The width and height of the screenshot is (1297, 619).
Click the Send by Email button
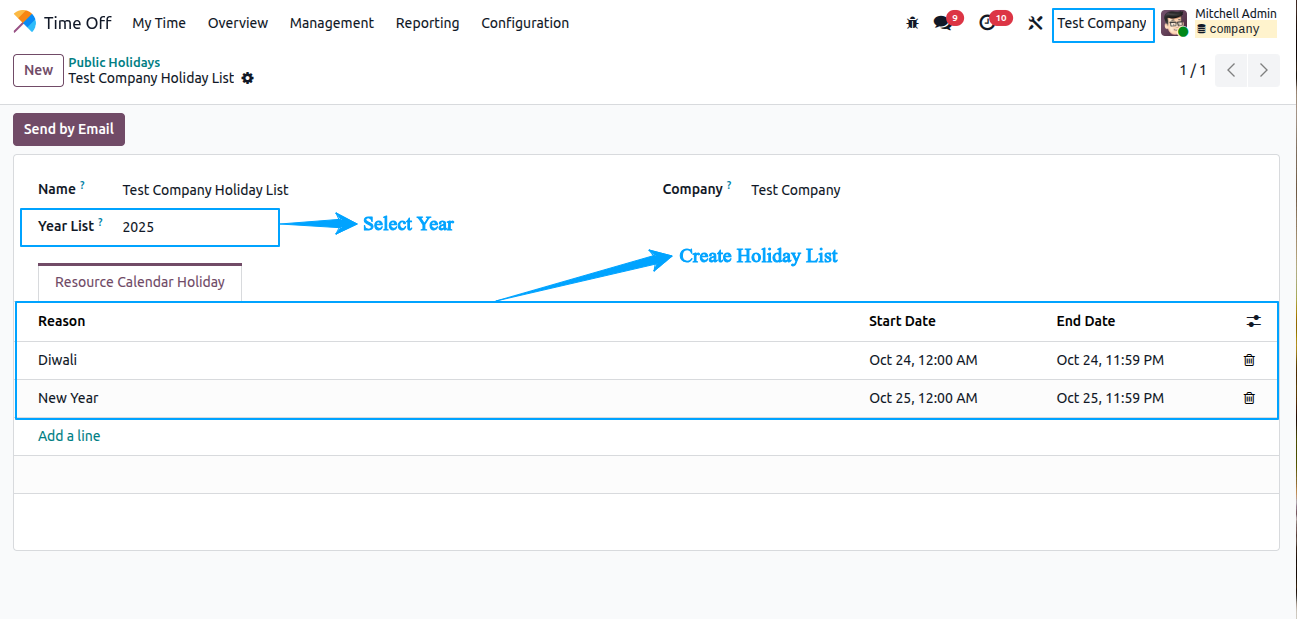click(x=69, y=129)
